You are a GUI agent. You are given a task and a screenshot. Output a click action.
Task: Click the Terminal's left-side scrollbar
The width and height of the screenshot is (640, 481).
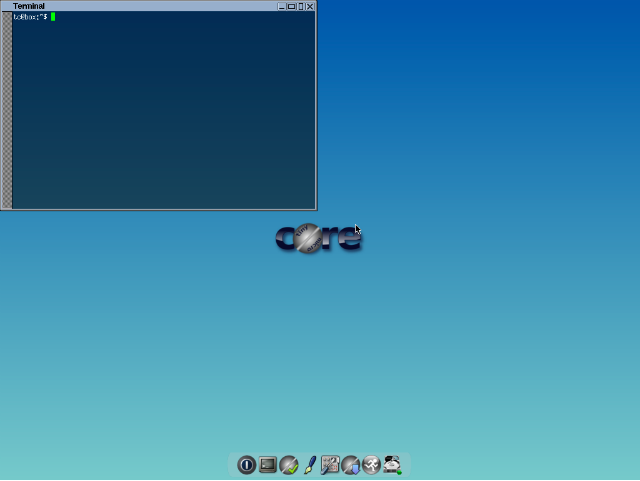(7, 110)
